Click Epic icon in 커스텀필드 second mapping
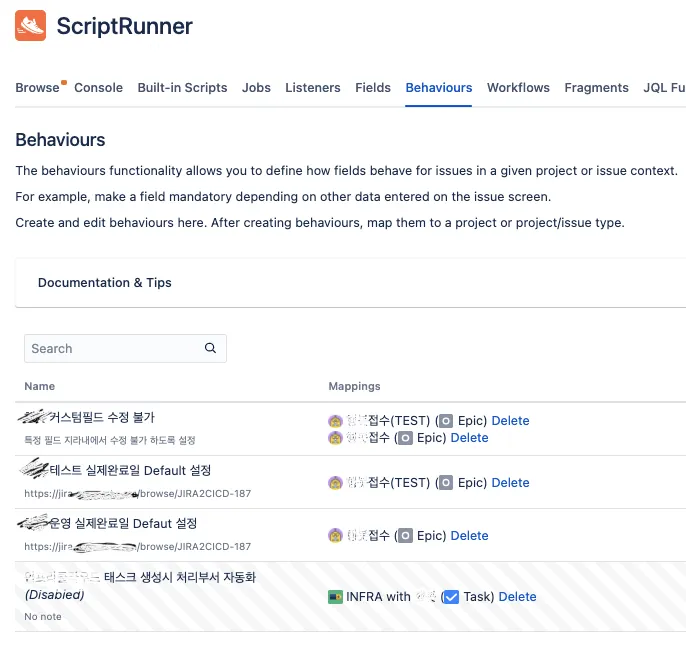 coord(405,438)
